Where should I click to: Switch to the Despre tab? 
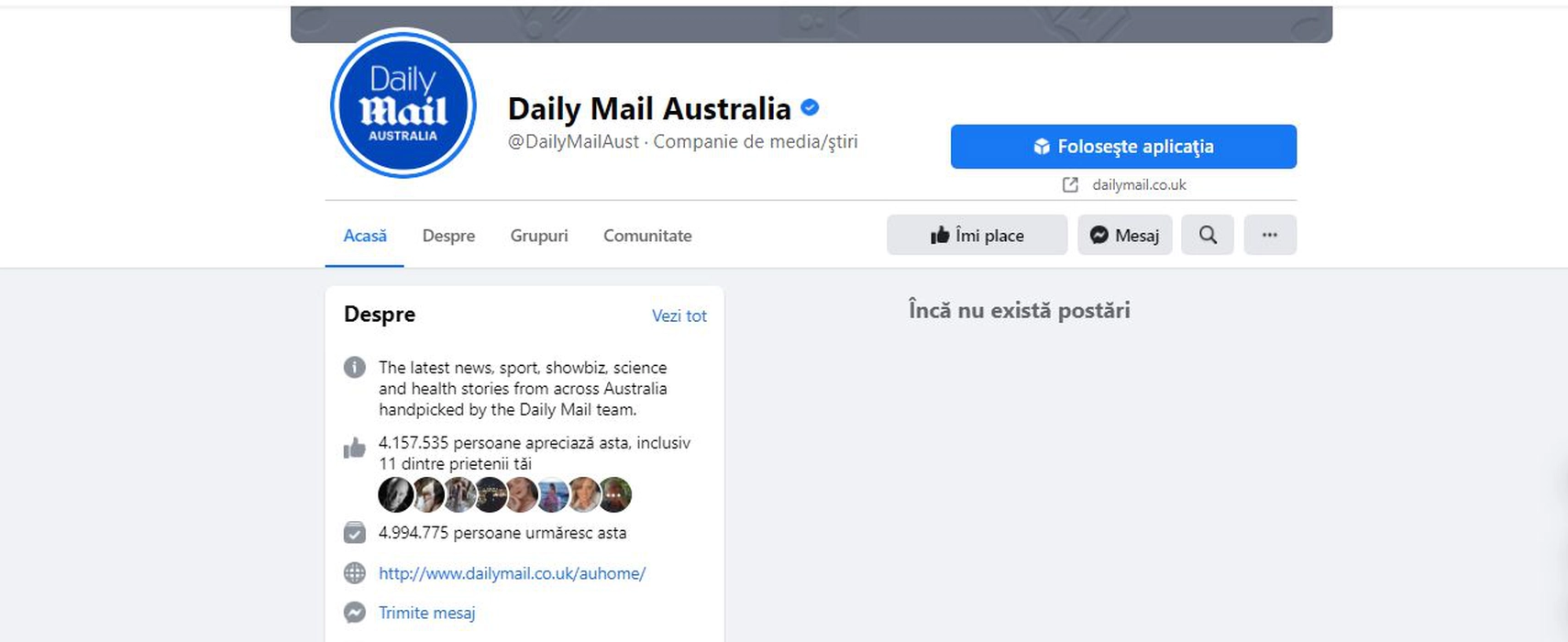point(448,236)
